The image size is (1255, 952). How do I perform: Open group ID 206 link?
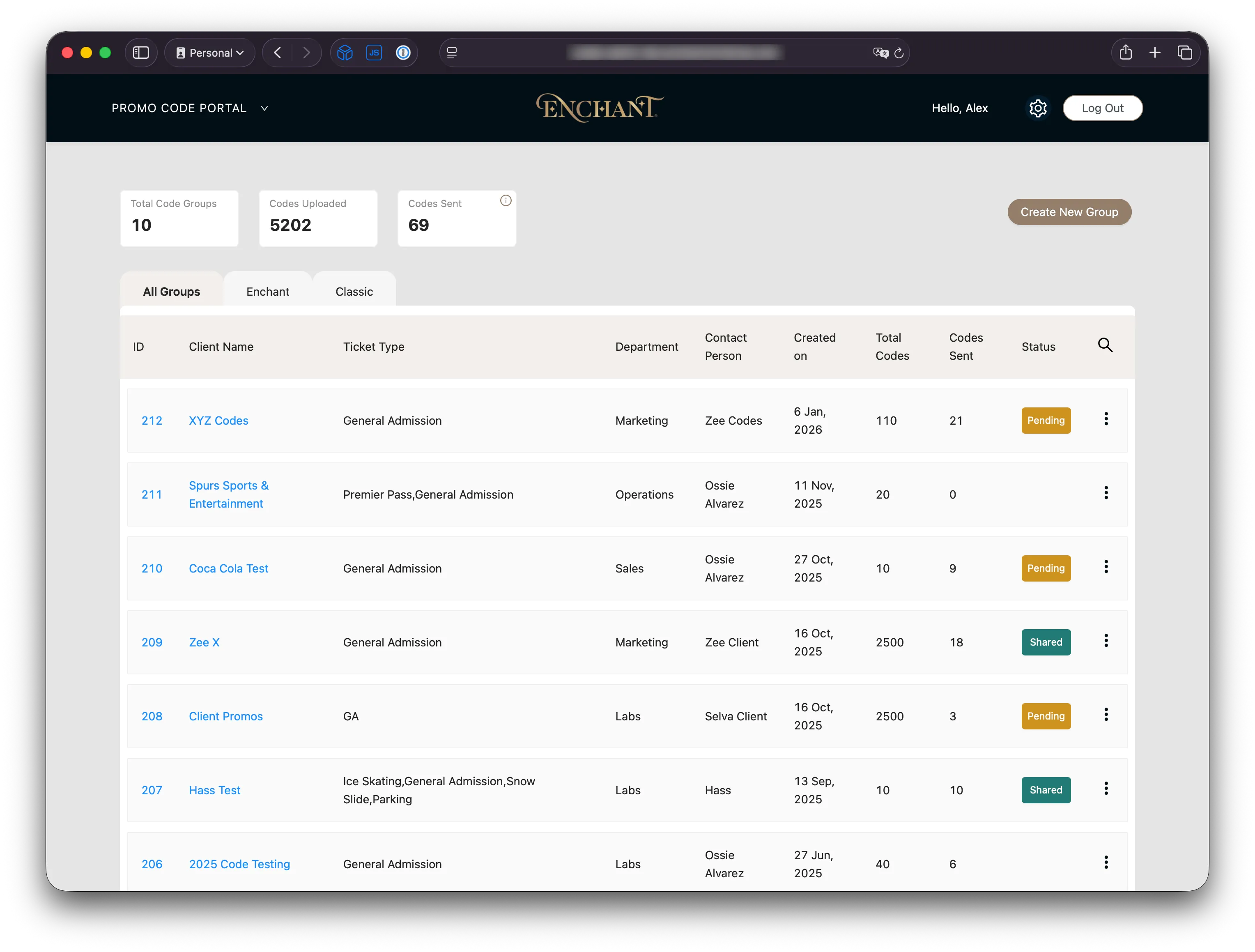[x=152, y=864]
